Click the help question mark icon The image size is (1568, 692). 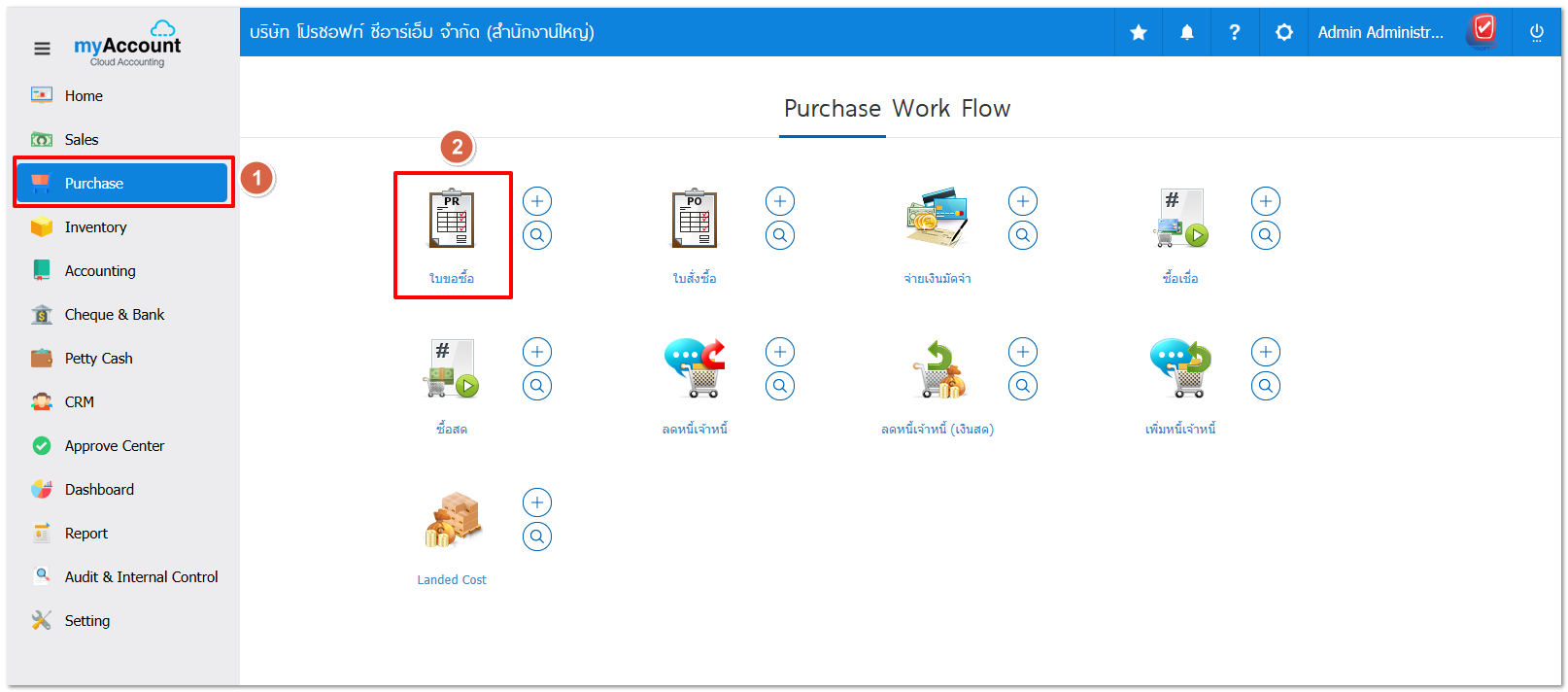[x=1235, y=32]
